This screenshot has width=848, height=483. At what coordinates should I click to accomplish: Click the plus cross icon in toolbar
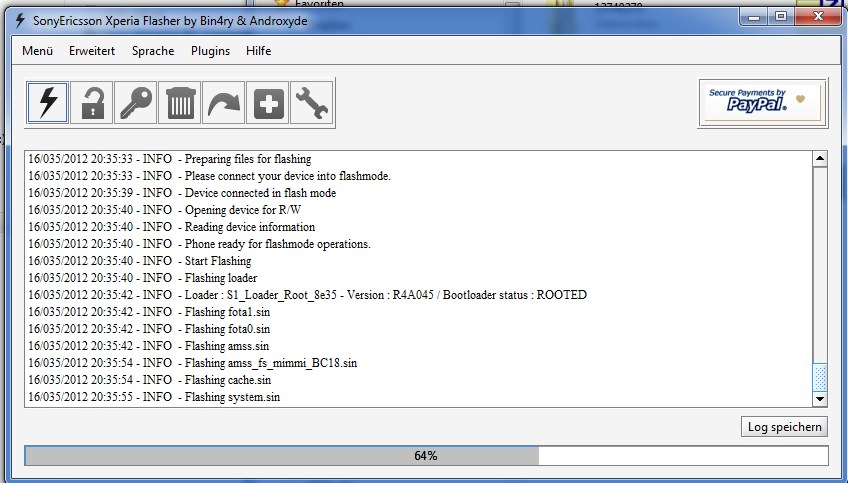[268, 103]
